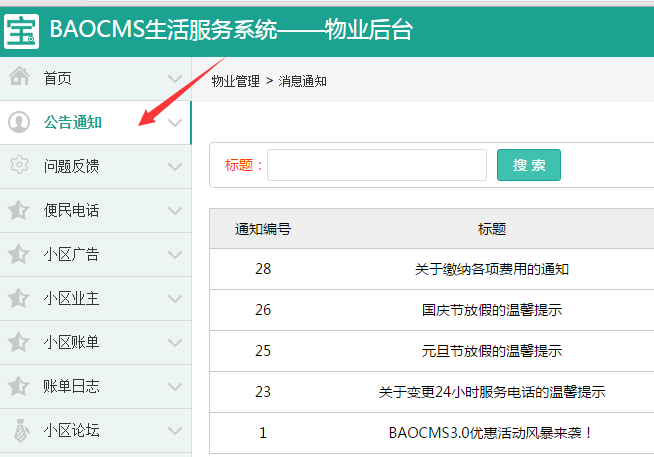
Task: Click 物业管理 in the breadcrumb
Action: pyautogui.click(x=236, y=81)
